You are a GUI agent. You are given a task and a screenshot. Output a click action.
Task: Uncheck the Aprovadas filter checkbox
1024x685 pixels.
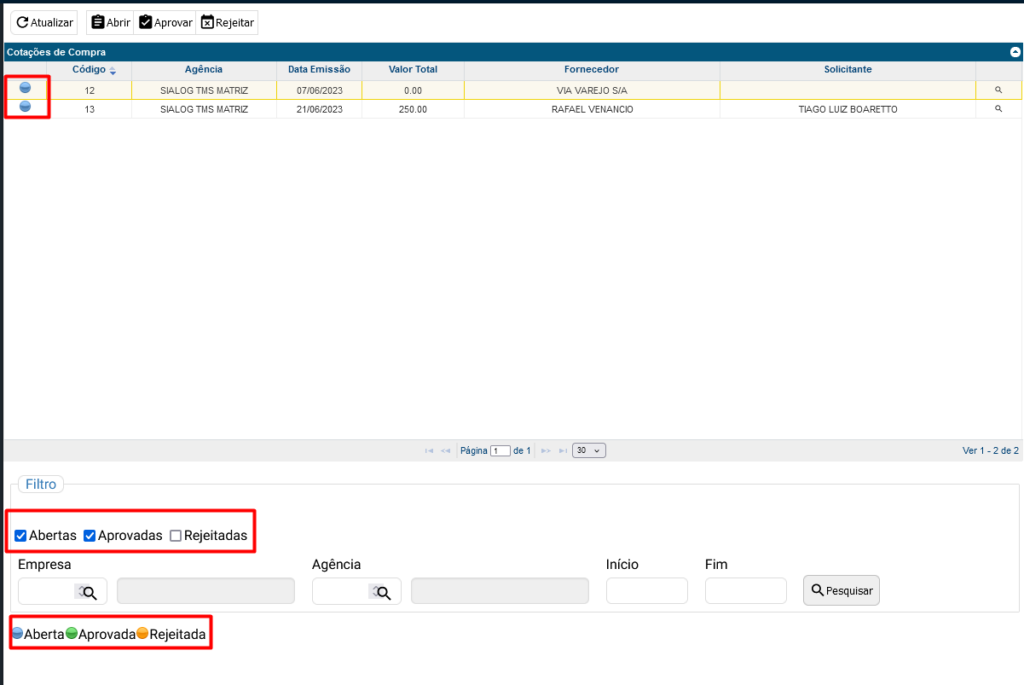point(90,536)
